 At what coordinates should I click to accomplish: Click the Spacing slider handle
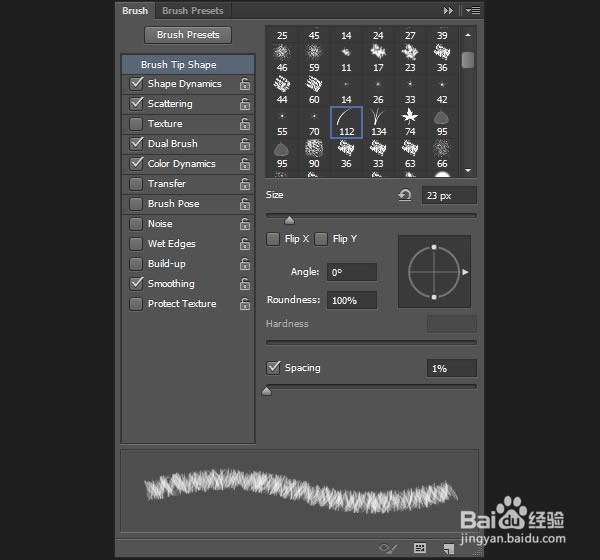(267, 391)
